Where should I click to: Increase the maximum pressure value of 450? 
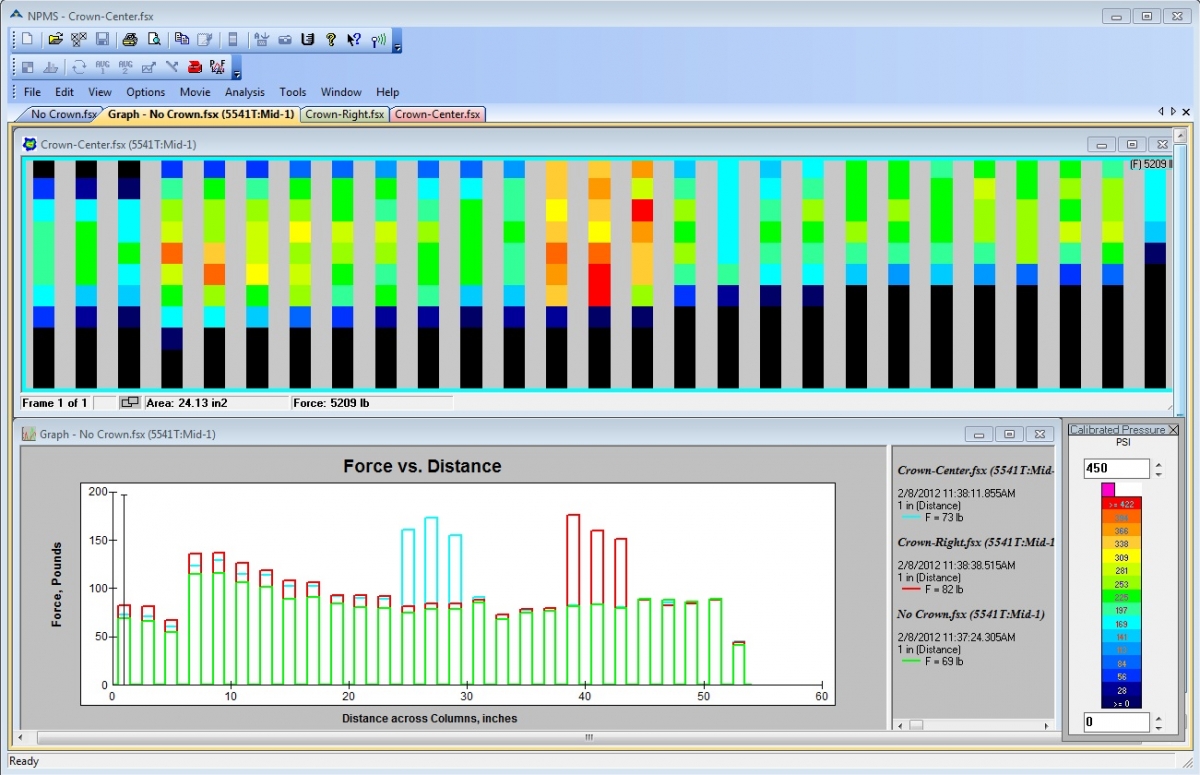click(1159, 464)
